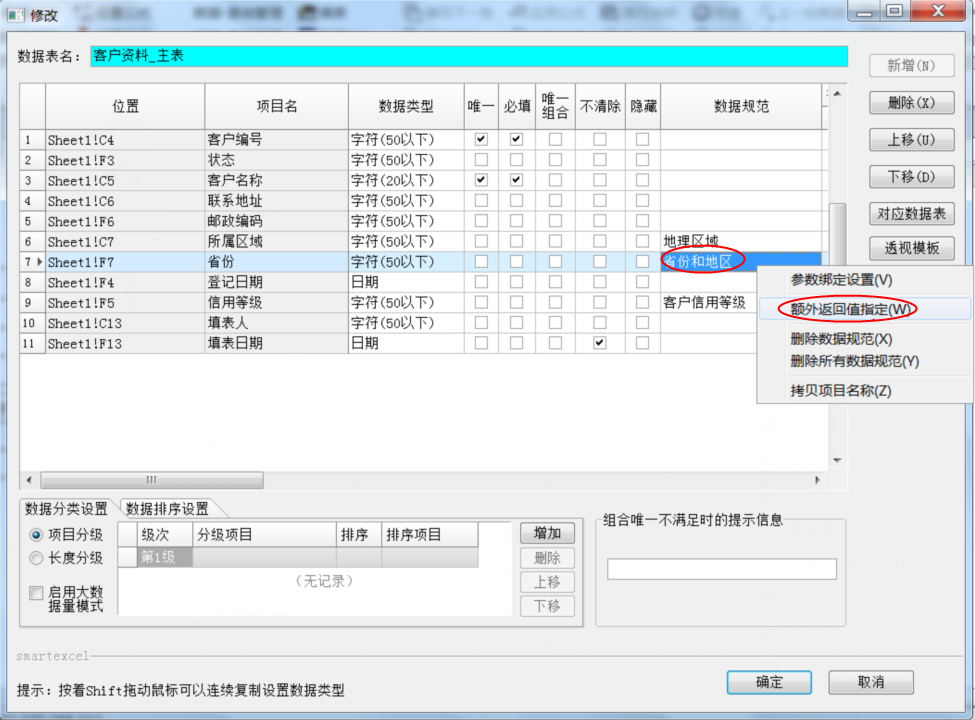The width and height of the screenshot is (975, 720).
Task: Confirm with the 确定 button
Action: pyautogui.click(x=769, y=682)
